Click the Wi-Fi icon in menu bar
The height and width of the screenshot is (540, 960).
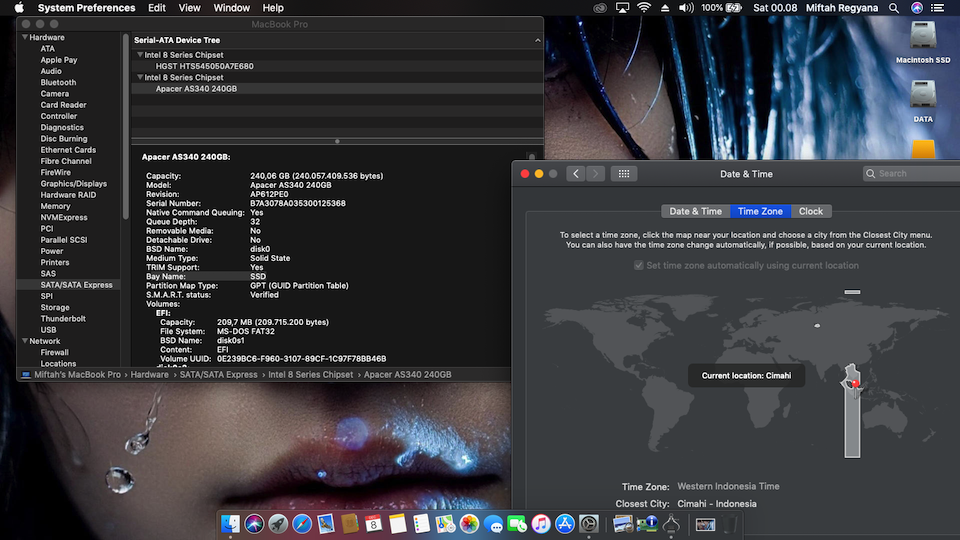pyautogui.click(x=644, y=8)
